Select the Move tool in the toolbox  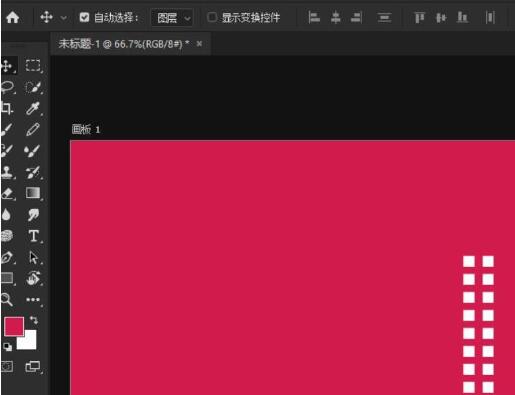tap(7, 66)
